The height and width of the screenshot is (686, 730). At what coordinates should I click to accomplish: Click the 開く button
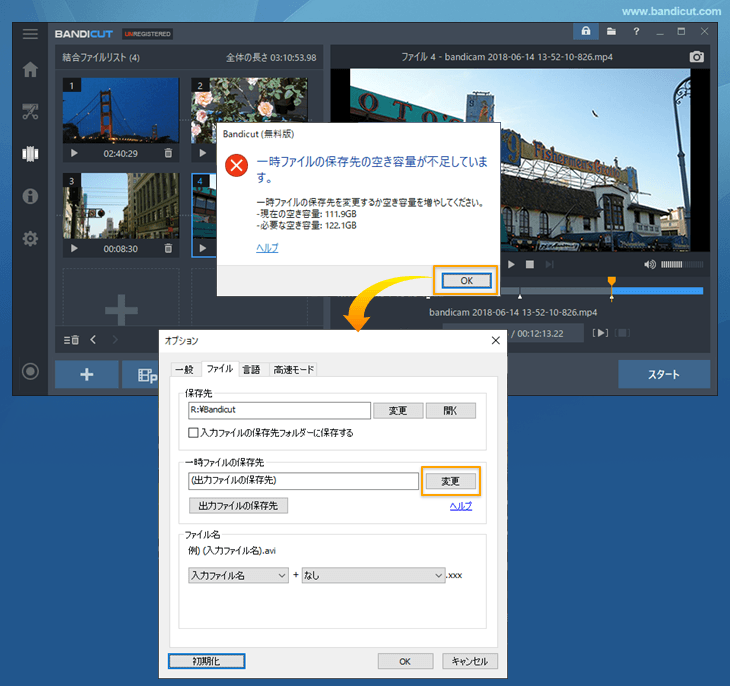coord(450,411)
